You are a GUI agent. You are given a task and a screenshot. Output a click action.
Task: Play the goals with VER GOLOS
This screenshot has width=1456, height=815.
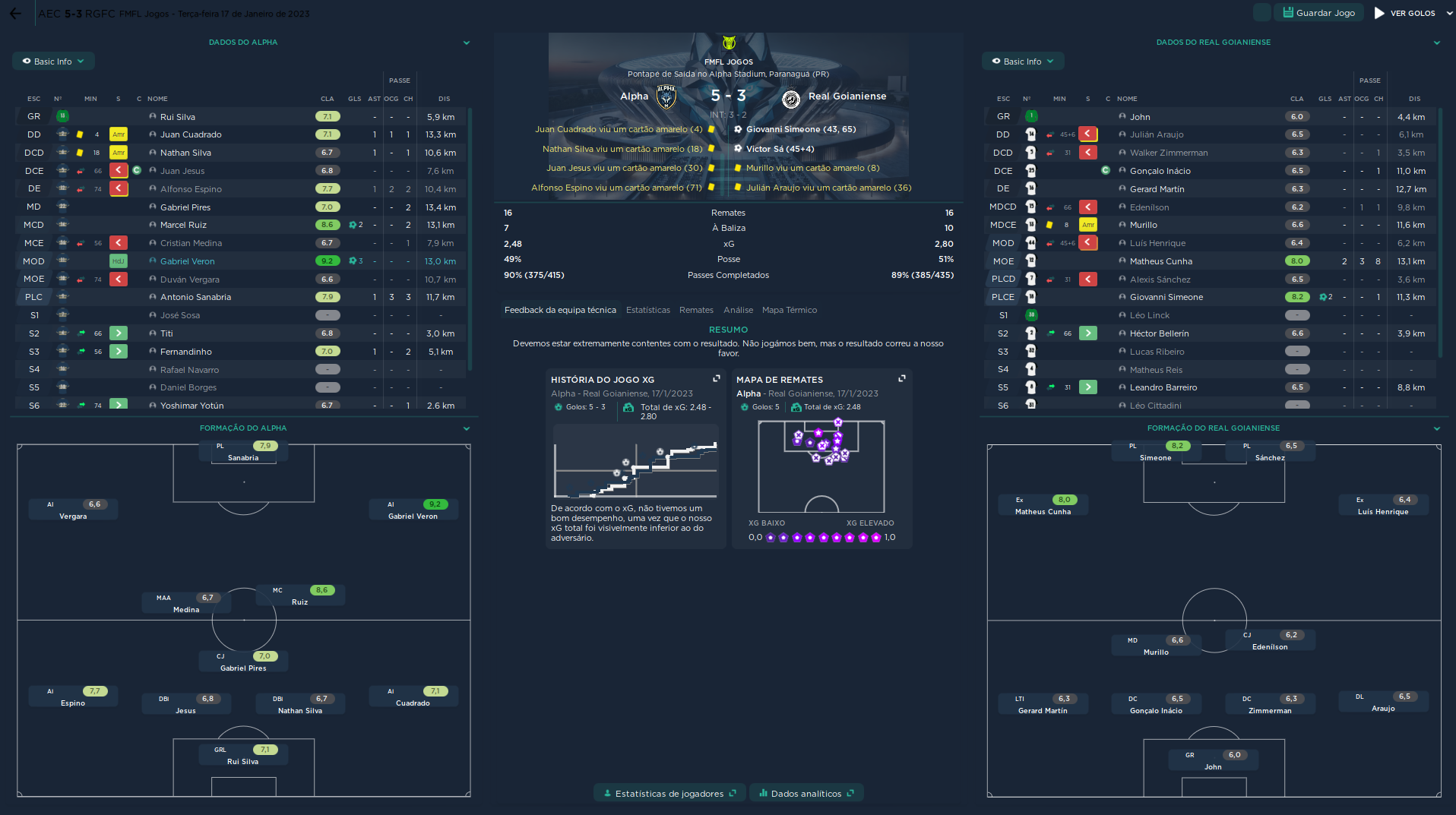(1405, 13)
